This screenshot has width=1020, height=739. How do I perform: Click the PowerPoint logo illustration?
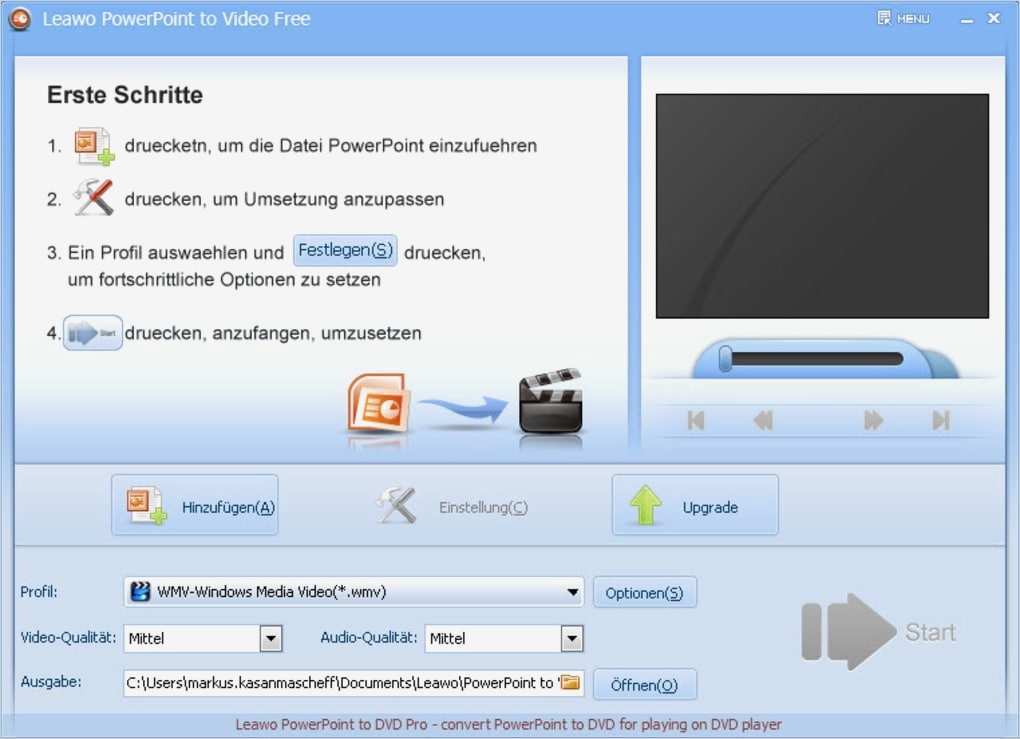(x=380, y=404)
